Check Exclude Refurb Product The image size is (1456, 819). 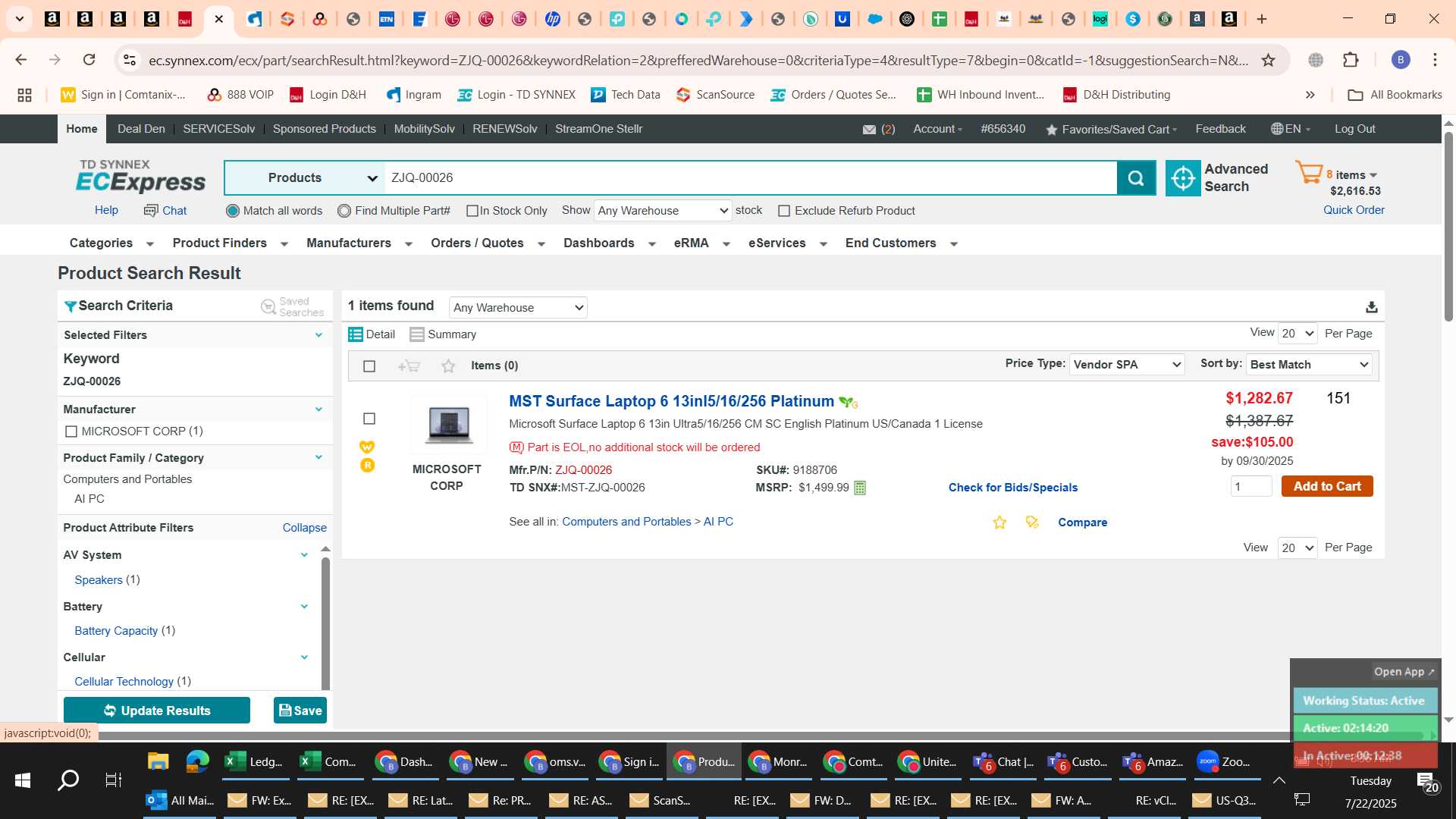click(784, 211)
